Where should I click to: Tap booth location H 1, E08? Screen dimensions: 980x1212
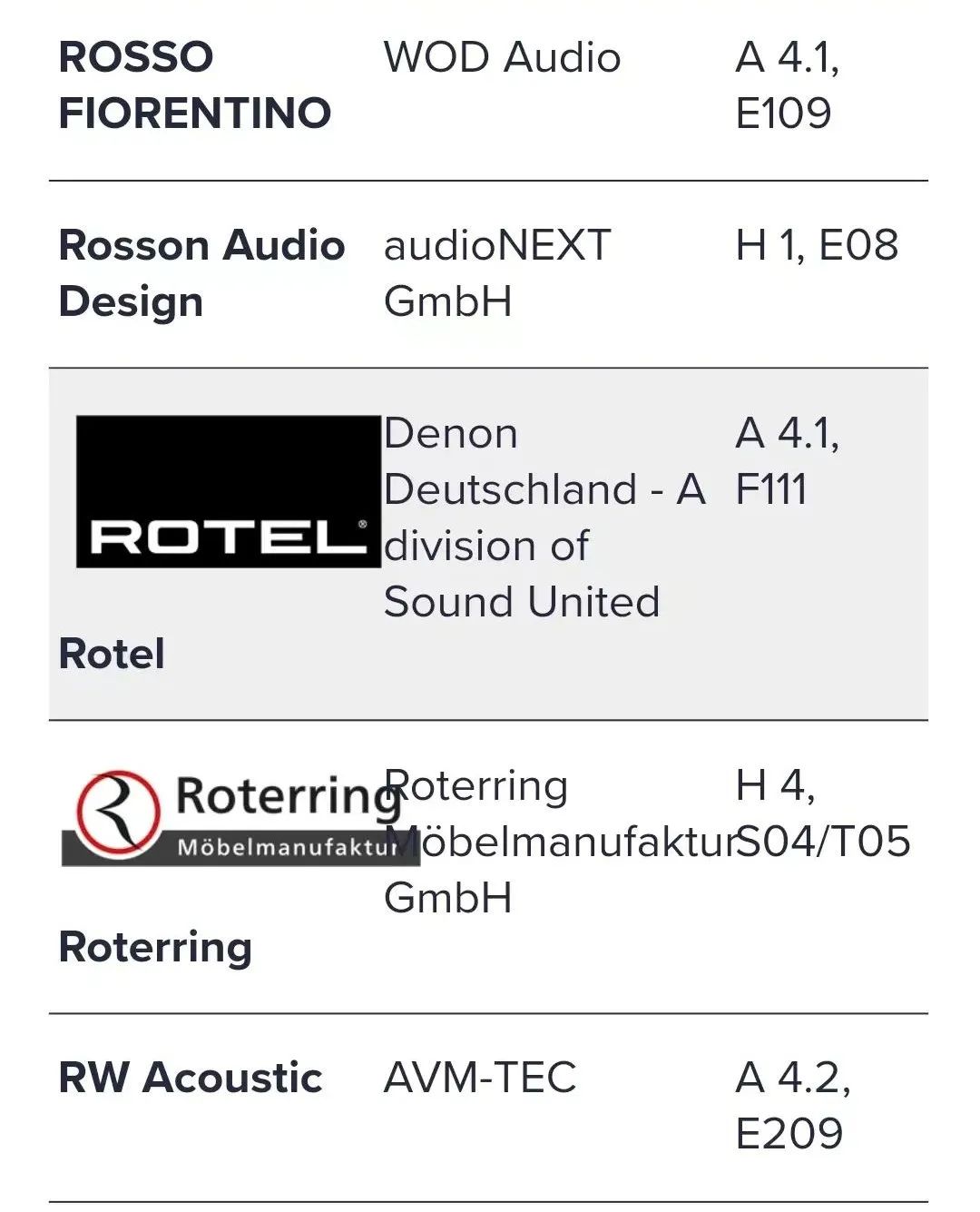pyautogui.click(x=817, y=245)
